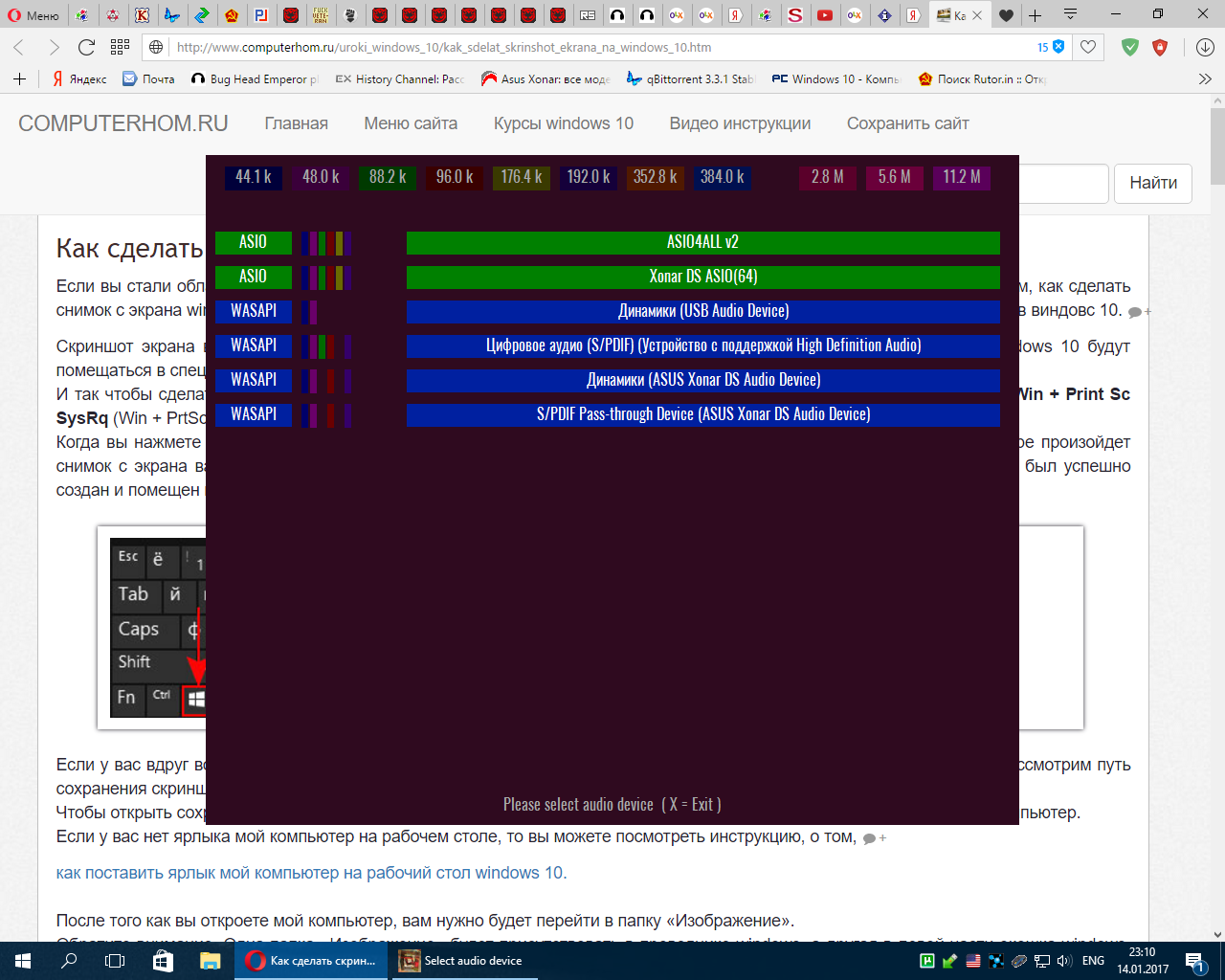Go forward in browser history
This screenshot has width=1225, height=980.
54,47
